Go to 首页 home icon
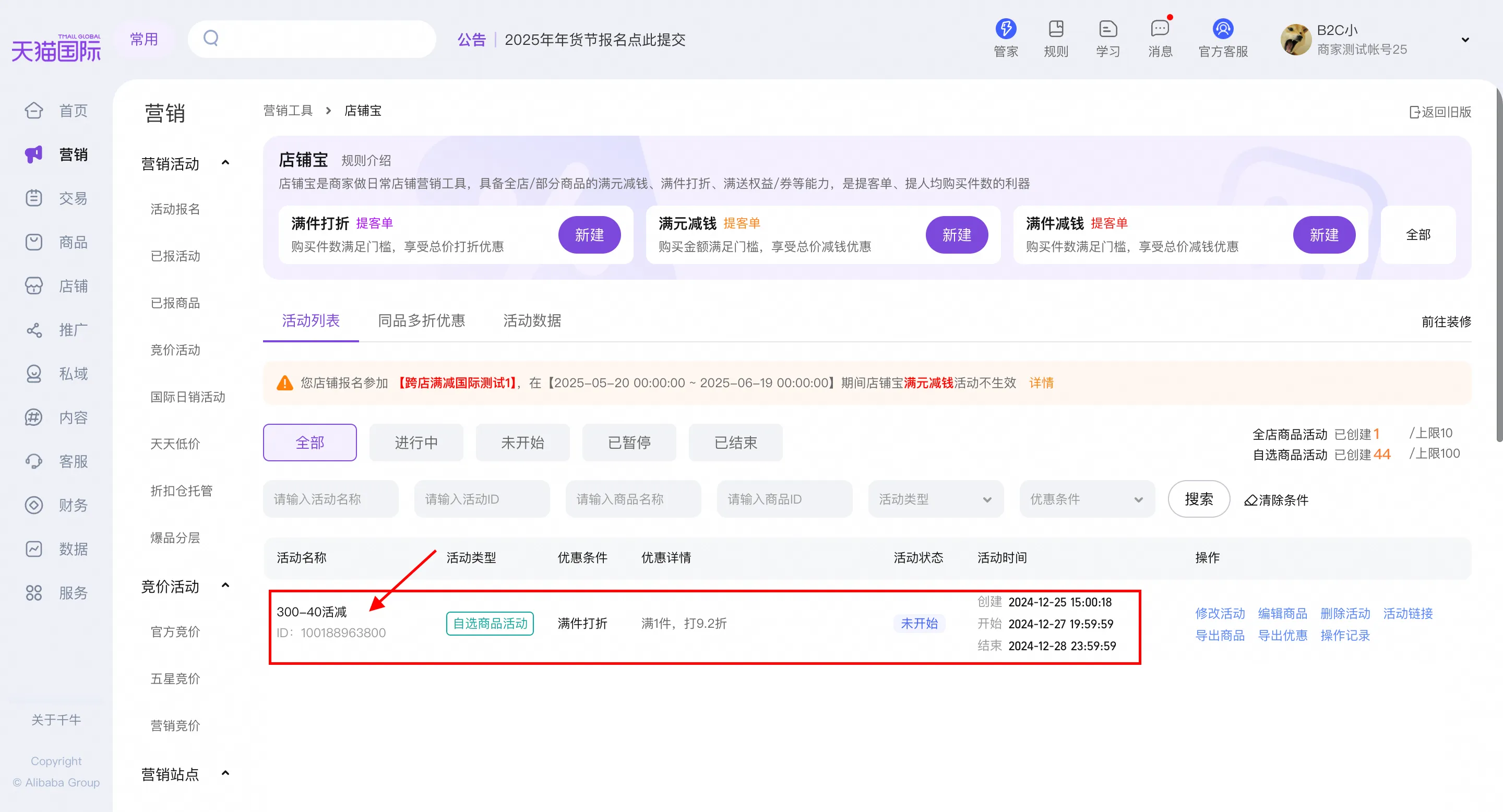 pos(34,110)
